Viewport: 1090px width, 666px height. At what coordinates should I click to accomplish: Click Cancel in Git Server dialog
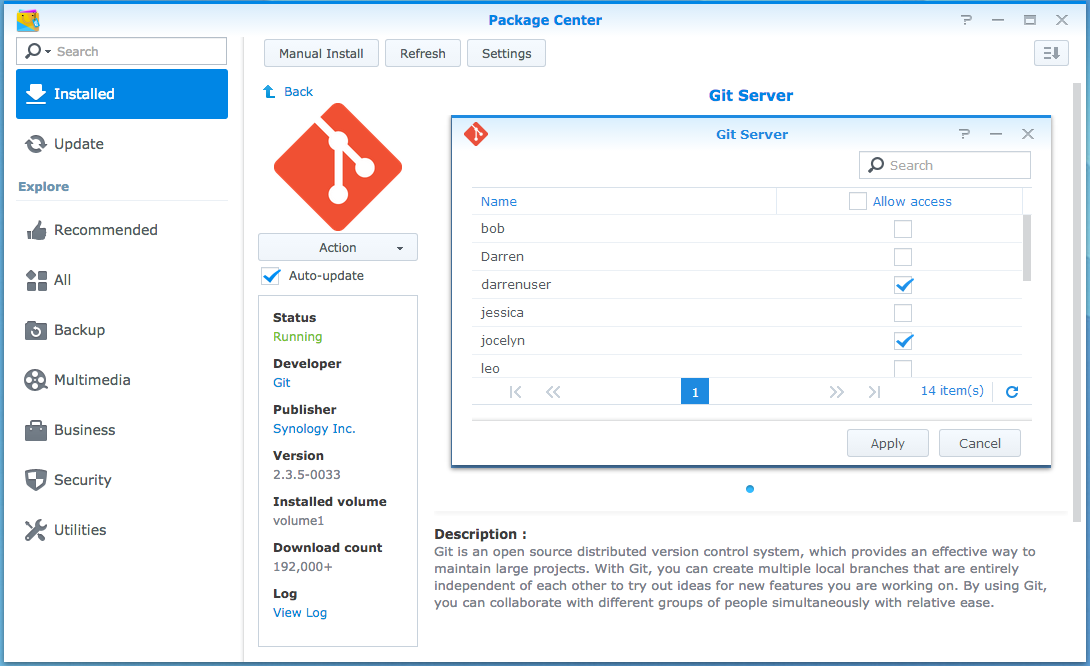(979, 444)
